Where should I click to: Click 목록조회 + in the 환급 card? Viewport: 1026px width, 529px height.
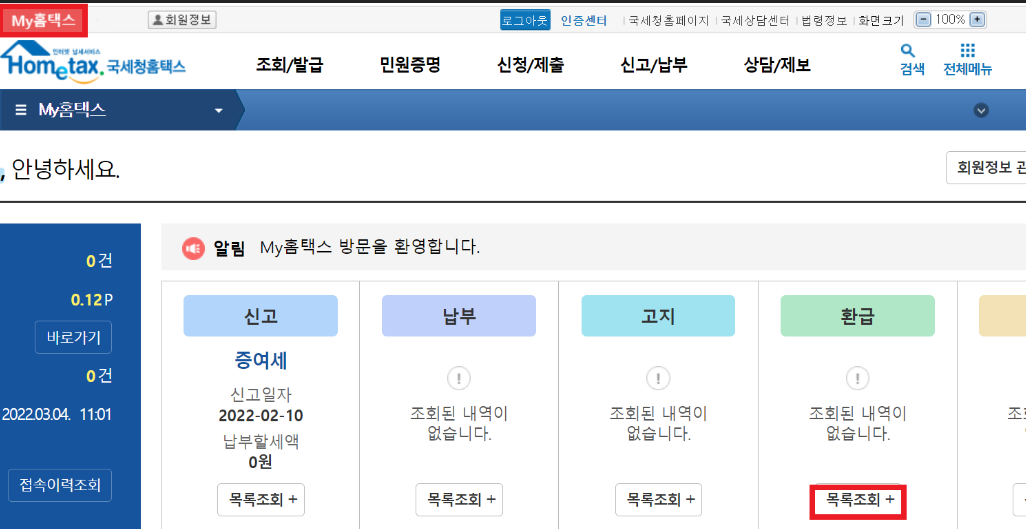[x=858, y=501]
